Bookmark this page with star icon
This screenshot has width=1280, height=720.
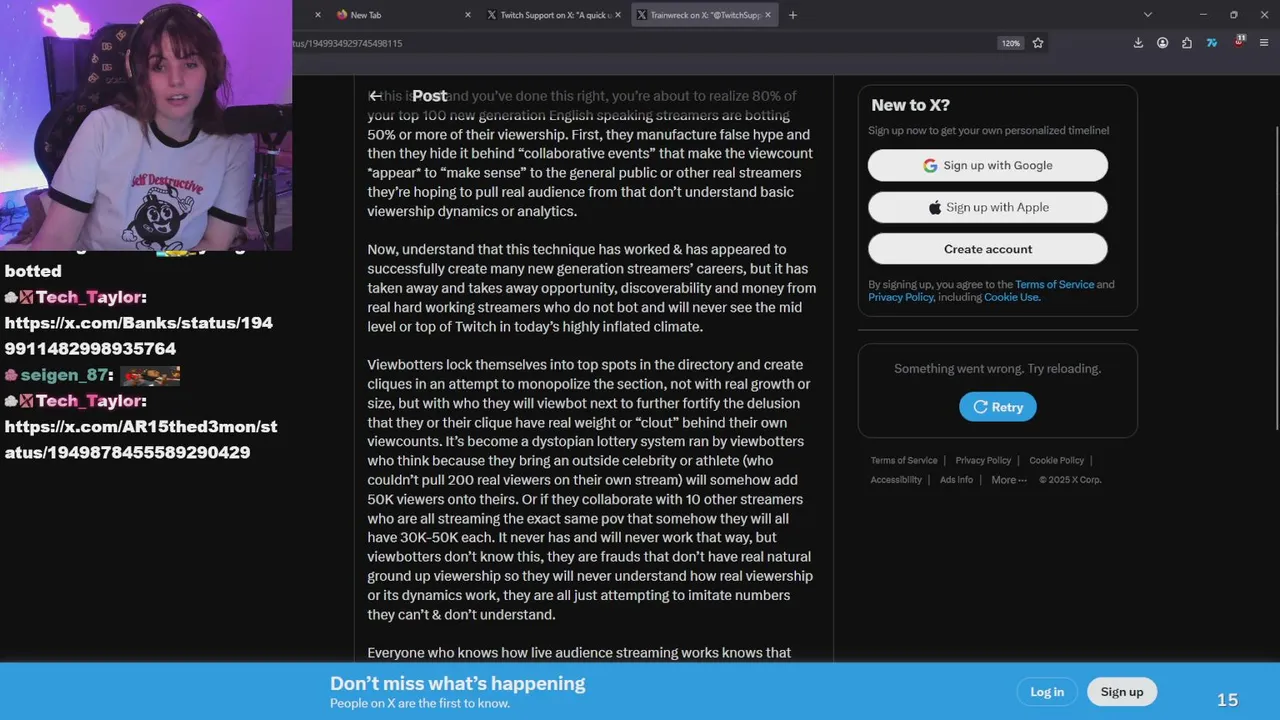1038,43
